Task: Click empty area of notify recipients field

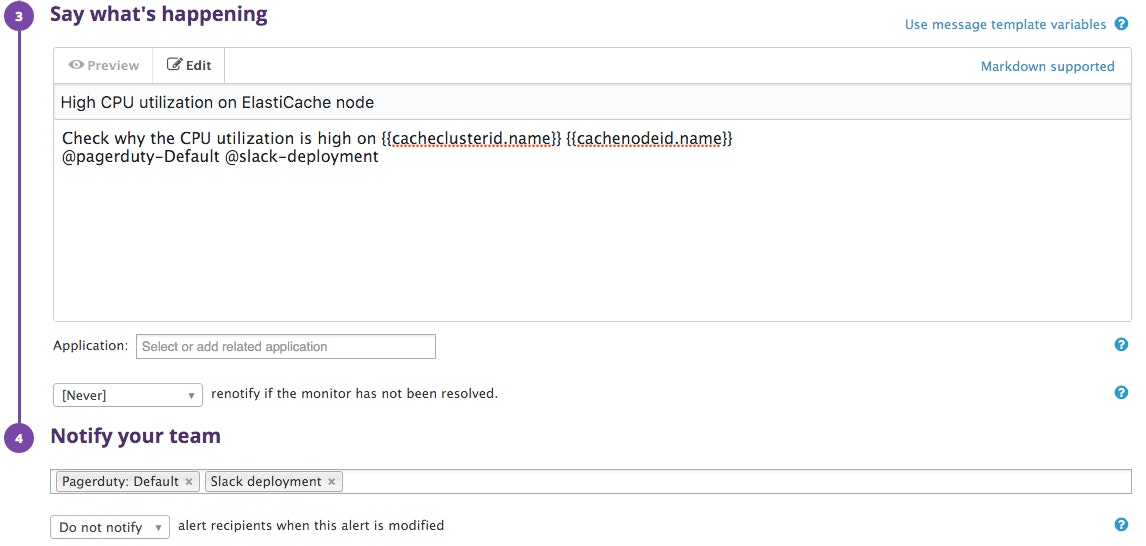Action: click(x=730, y=482)
